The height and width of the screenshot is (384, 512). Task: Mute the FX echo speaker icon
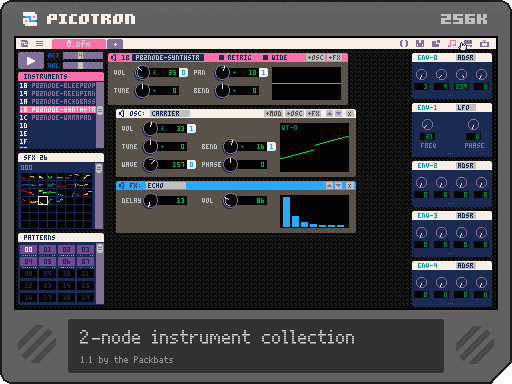click(122, 185)
